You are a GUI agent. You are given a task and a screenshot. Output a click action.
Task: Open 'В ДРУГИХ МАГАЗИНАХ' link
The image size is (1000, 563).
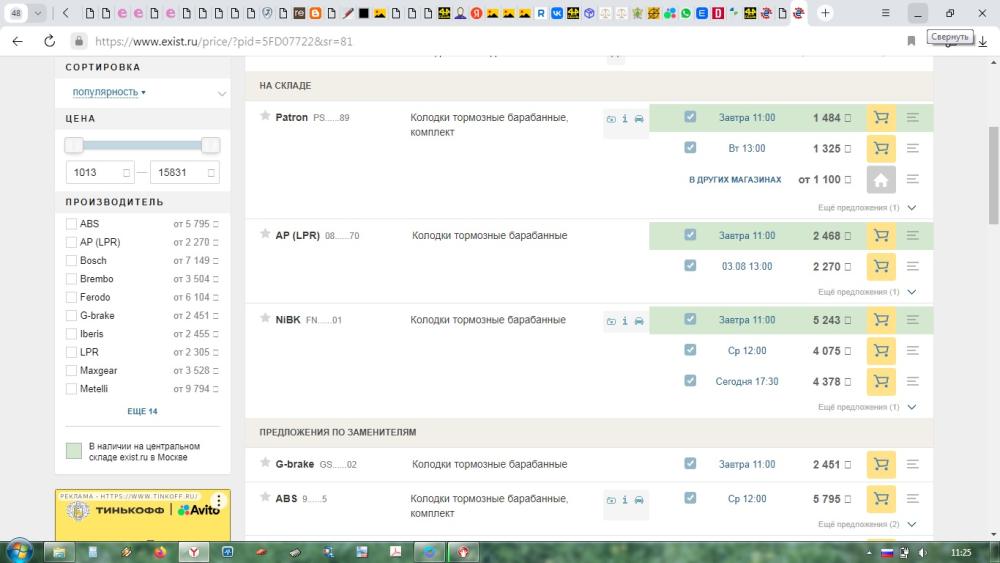[735, 180]
